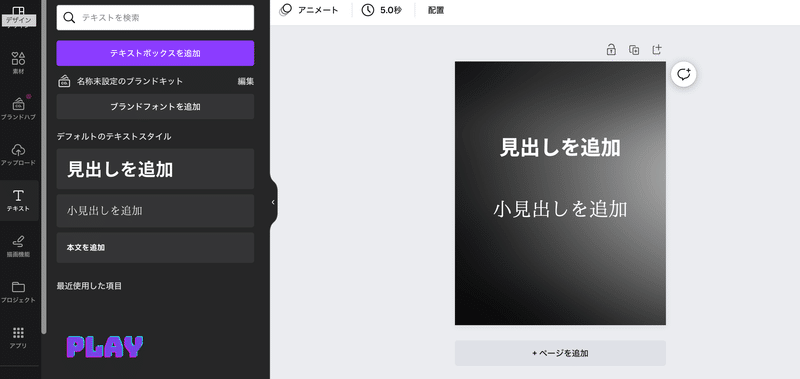
Task: Add body text via 本文を追加 button
Action: [155, 247]
